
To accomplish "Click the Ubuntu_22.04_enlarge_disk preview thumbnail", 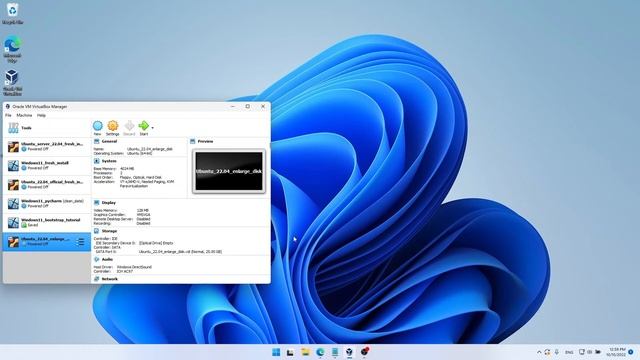I will click(x=229, y=171).
